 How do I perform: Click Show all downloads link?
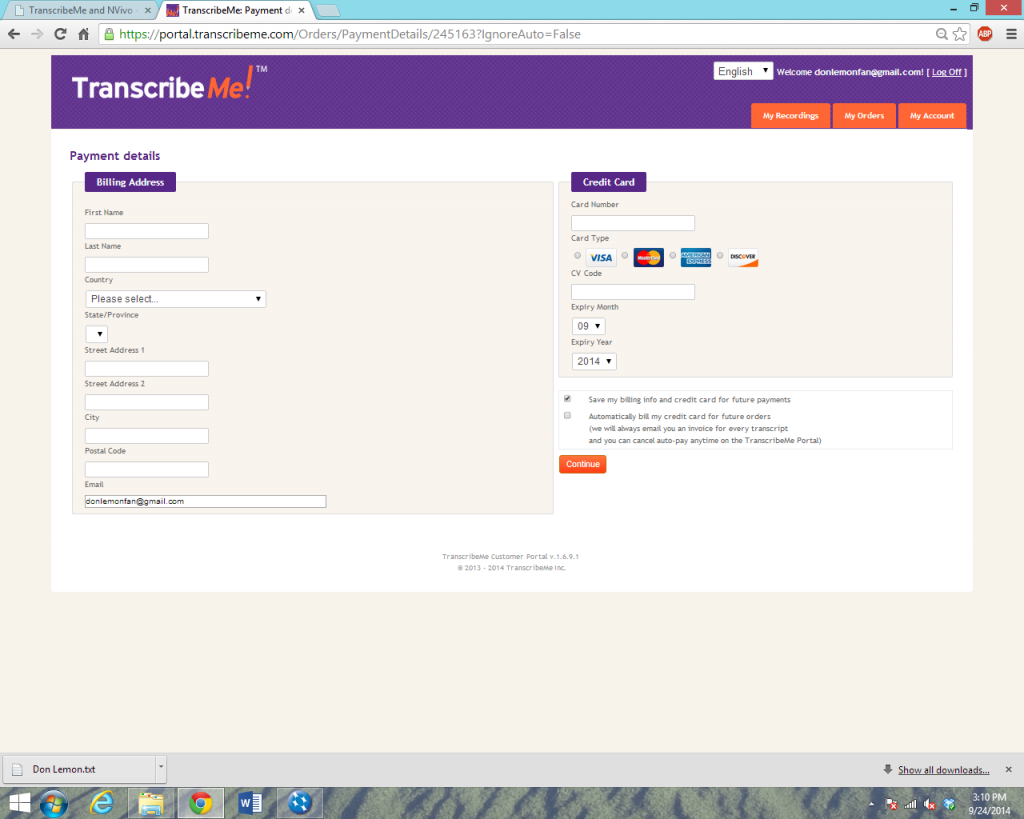coord(943,770)
